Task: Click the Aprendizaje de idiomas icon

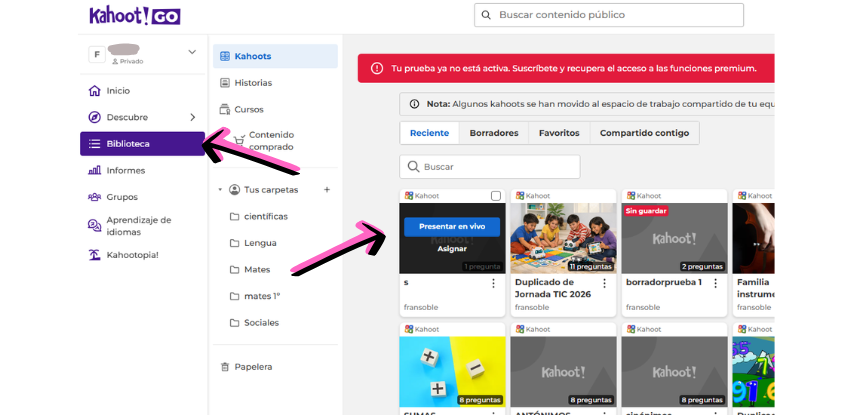Action: point(95,225)
